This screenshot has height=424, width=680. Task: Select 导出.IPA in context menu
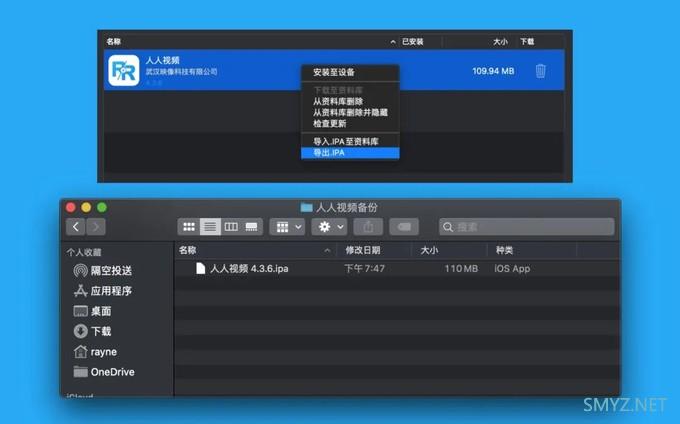pos(350,153)
